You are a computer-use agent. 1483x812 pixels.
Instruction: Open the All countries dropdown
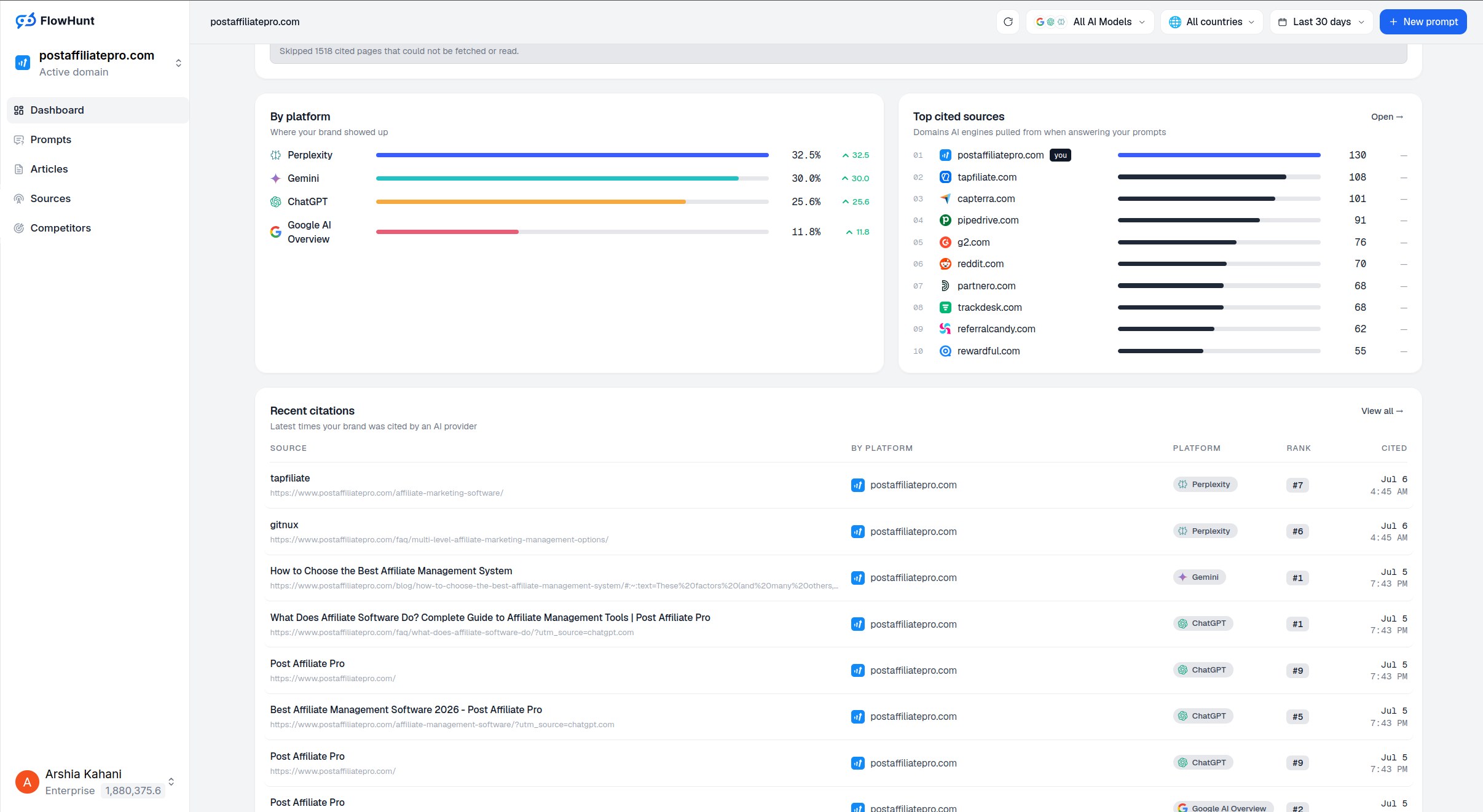pos(1211,21)
